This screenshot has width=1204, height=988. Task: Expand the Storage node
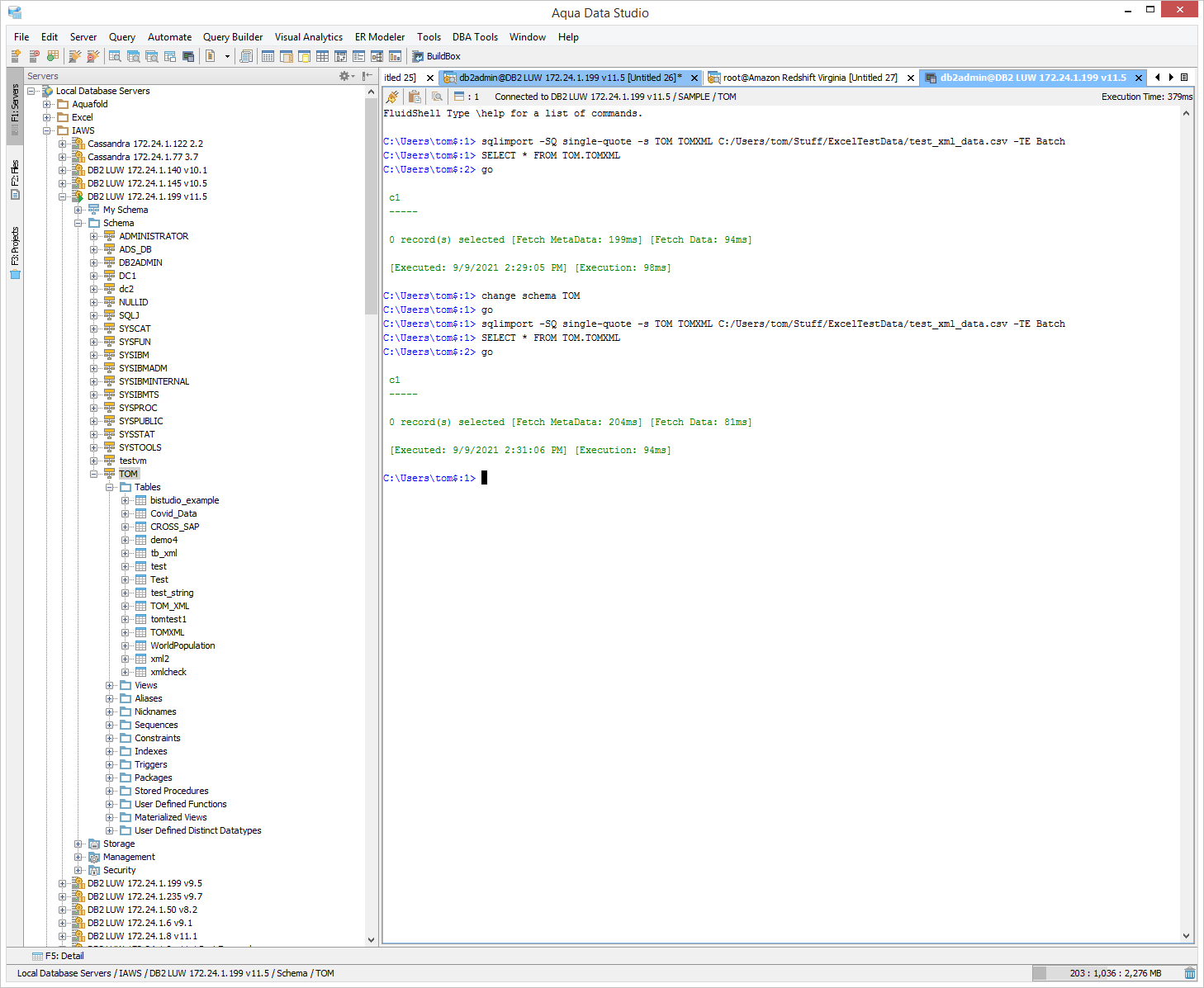78,844
